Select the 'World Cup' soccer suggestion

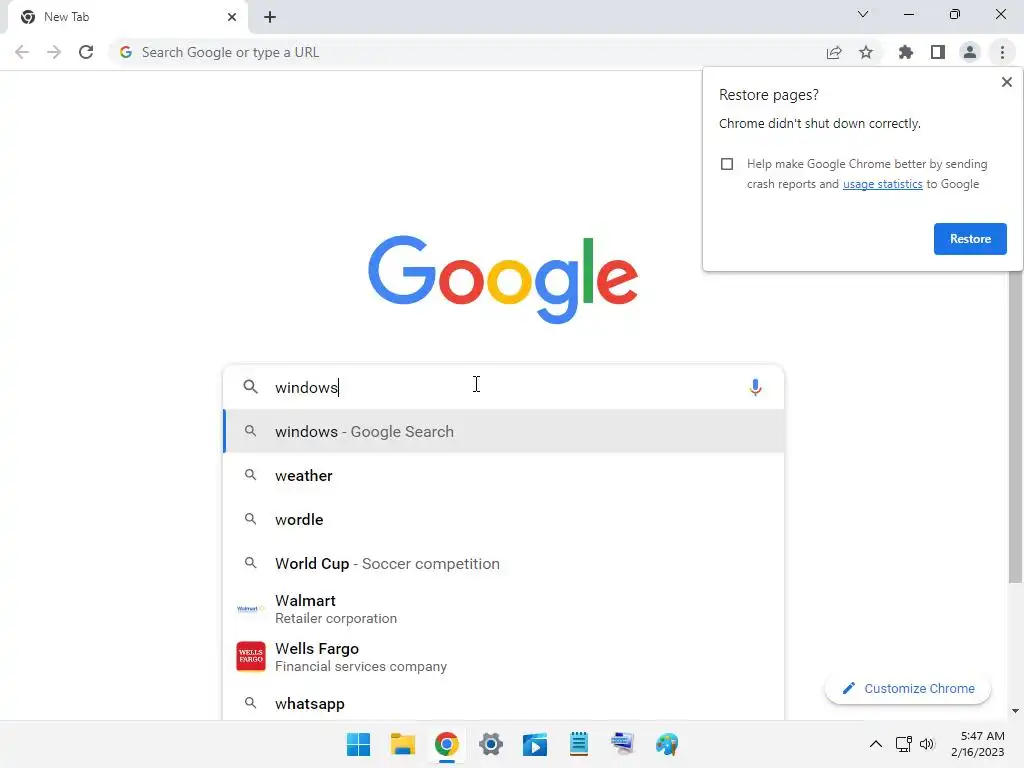pyautogui.click(x=503, y=563)
